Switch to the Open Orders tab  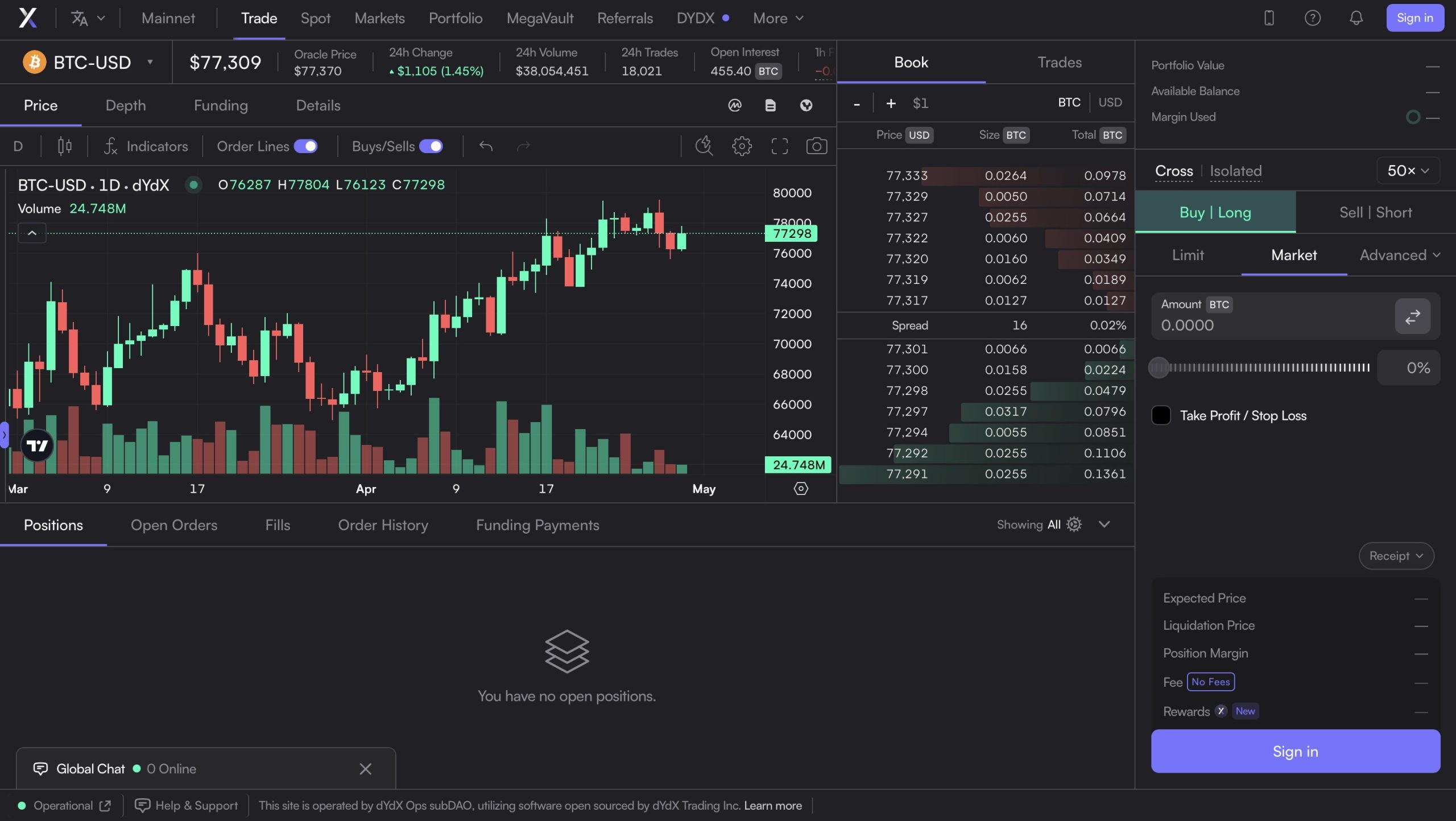point(174,525)
